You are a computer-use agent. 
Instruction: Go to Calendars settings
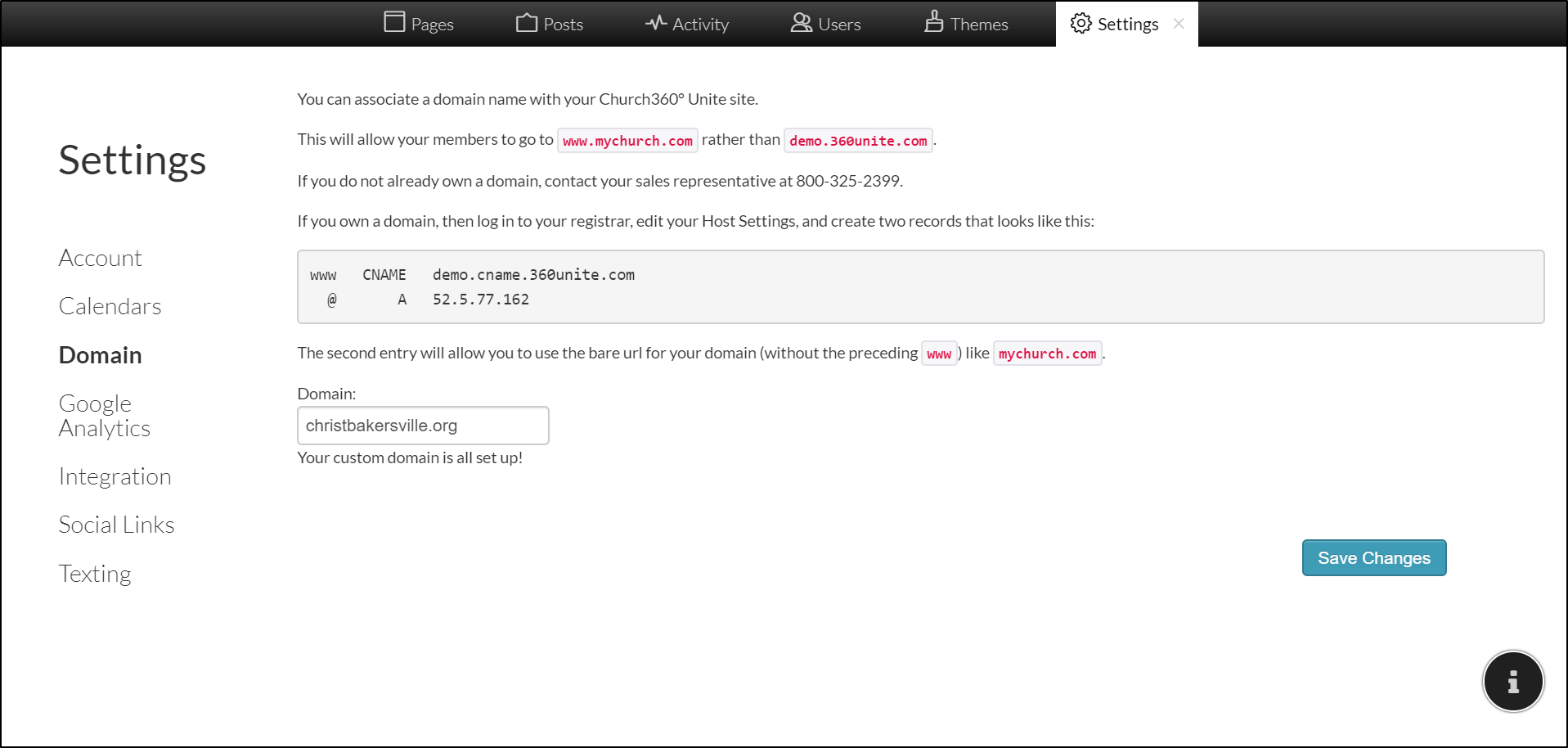point(110,306)
